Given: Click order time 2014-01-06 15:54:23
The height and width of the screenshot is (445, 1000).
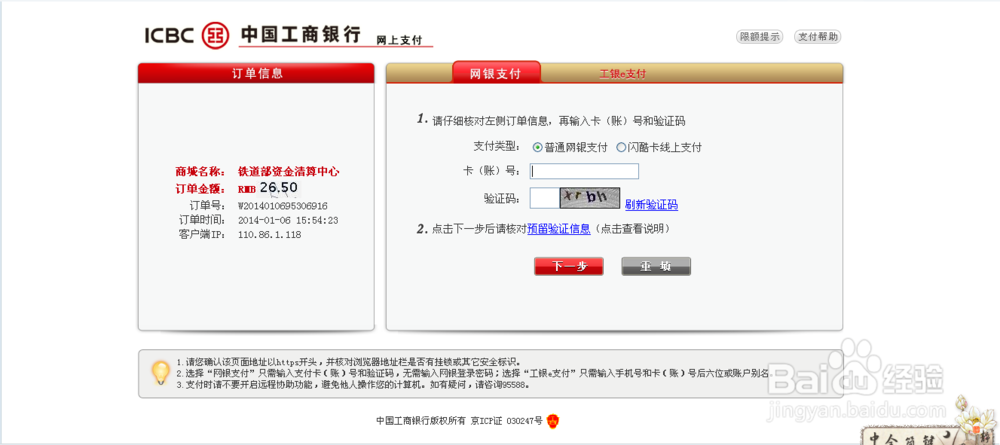Looking at the screenshot, I should (x=288, y=220).
